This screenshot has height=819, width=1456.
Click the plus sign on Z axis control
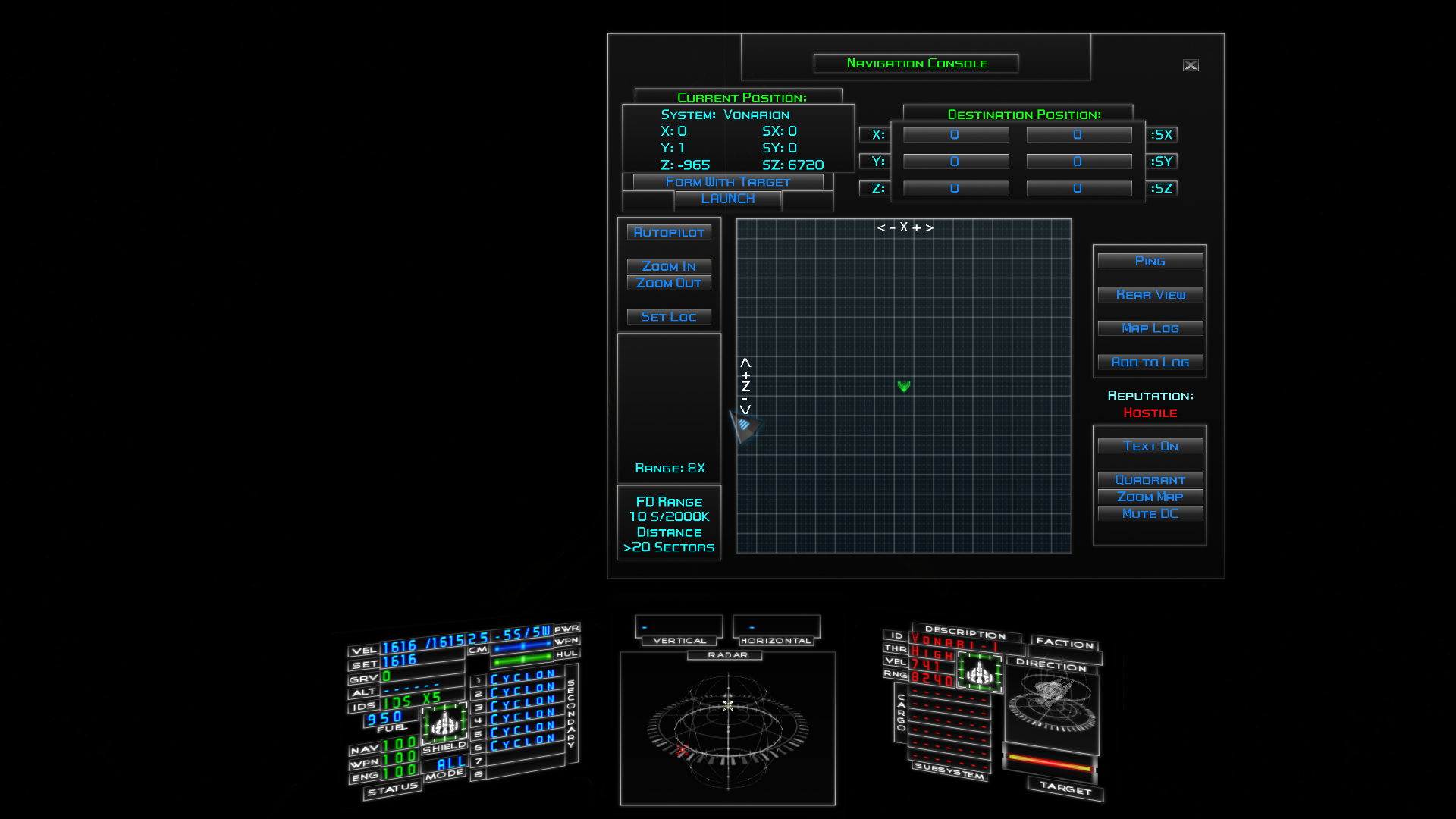(745, 375)
